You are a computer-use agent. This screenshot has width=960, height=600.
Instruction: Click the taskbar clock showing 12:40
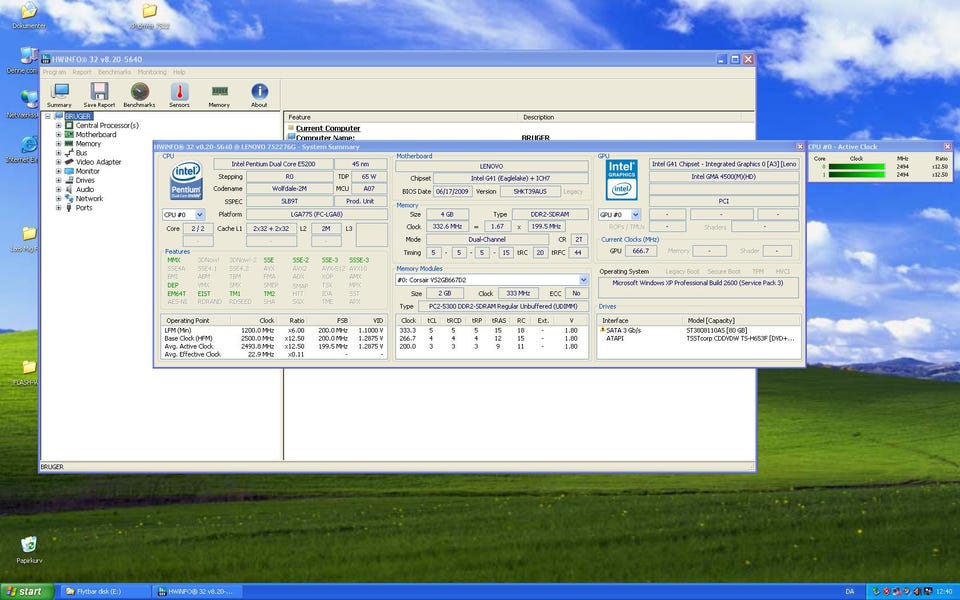pyautogui.click(x=943, y=591)
